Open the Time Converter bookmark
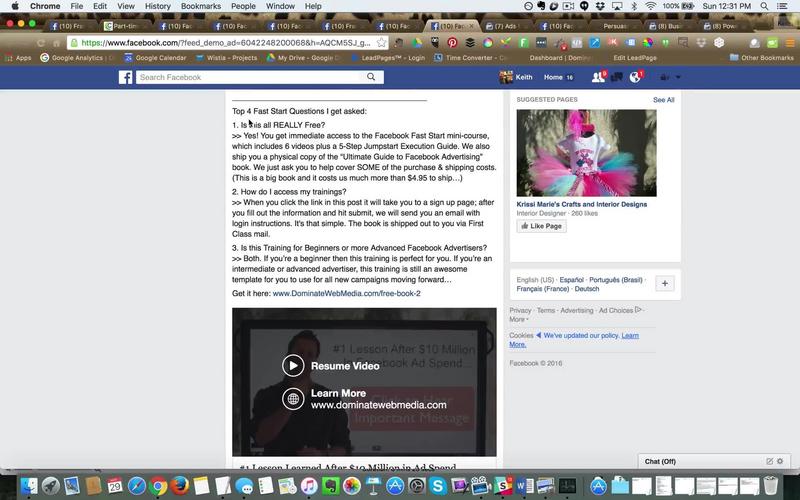The height and width of the screenshot is (500, 800). tap(470, 58)
